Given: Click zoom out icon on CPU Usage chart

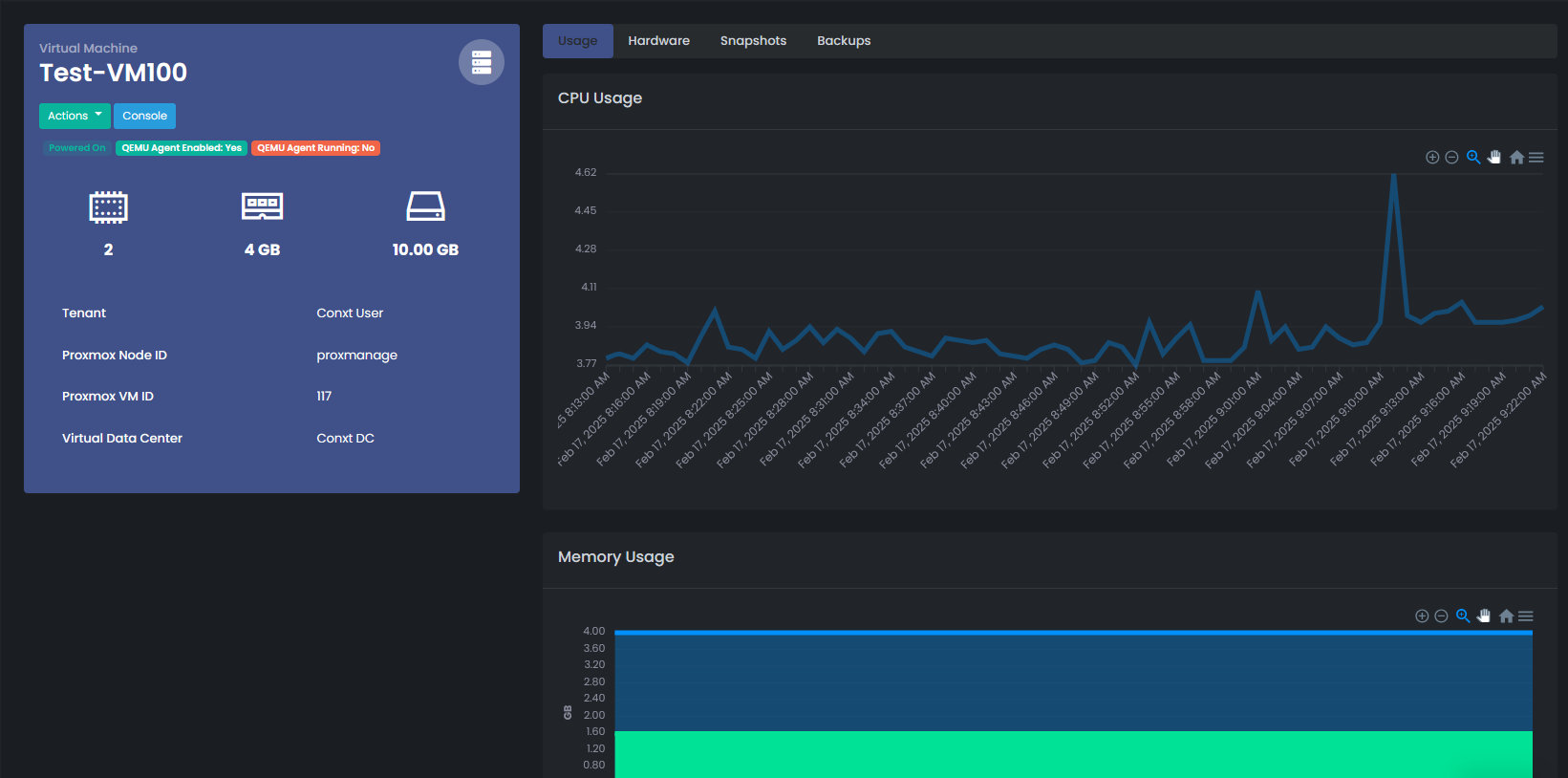Looking at the screenshot, I should point(1451,158).
